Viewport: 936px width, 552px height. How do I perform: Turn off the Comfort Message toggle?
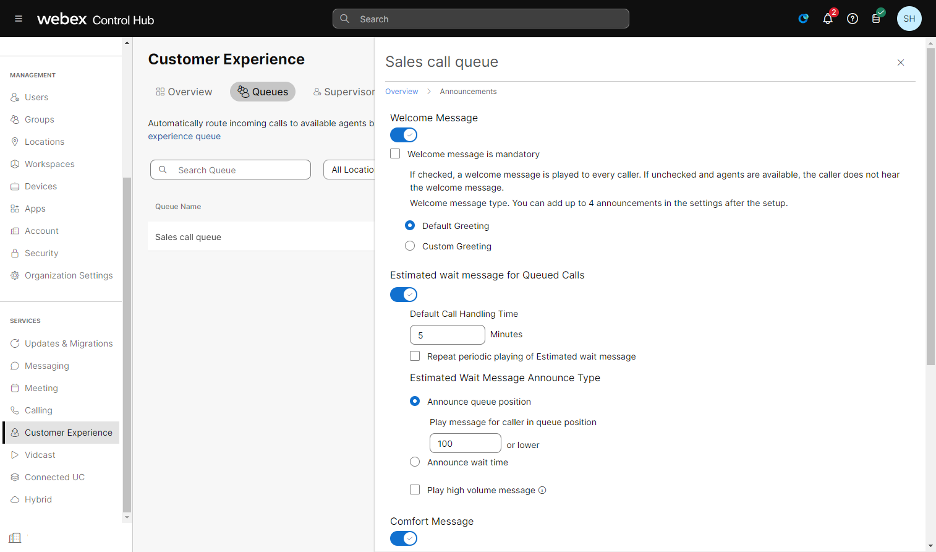[404, 539]
